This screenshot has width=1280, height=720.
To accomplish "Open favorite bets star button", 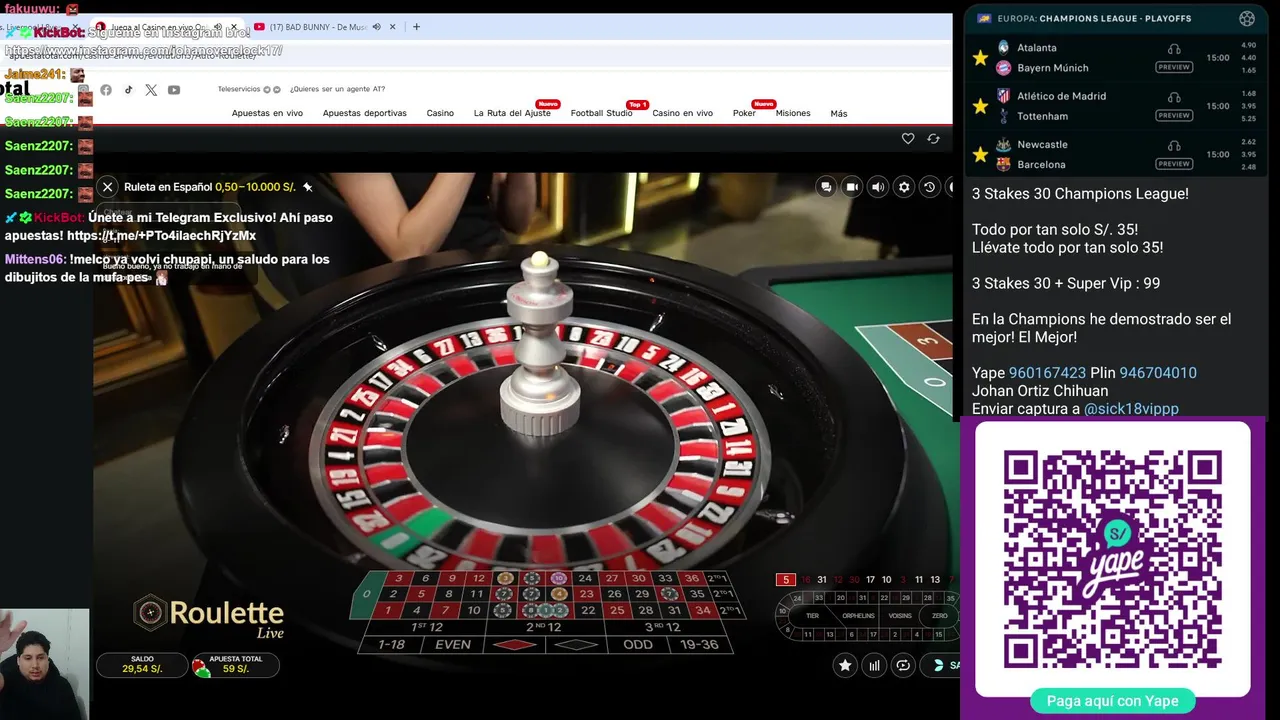I will click(845, 665).
